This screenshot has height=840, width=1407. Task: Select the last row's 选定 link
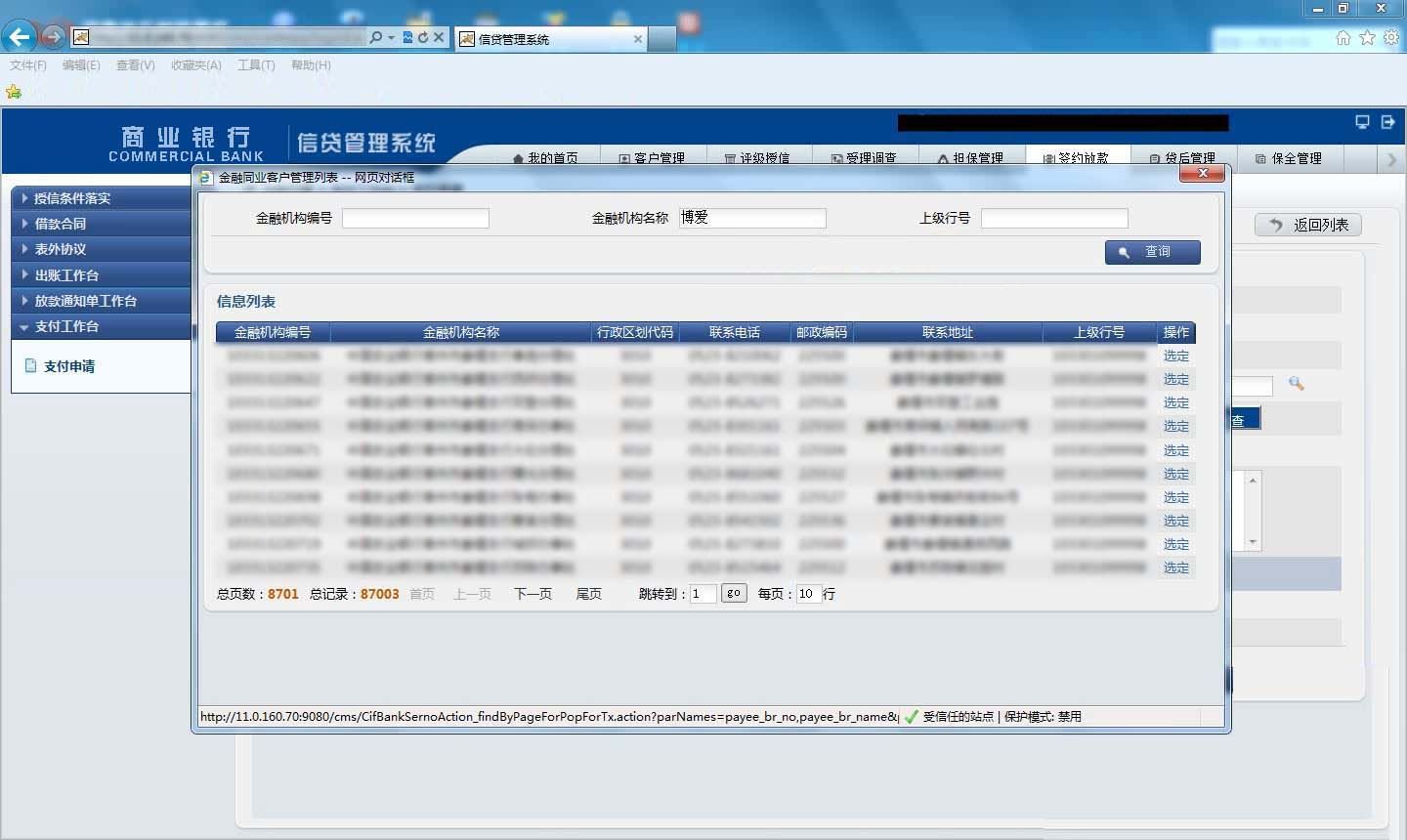pyautogui.click(x=1176, y=568)
